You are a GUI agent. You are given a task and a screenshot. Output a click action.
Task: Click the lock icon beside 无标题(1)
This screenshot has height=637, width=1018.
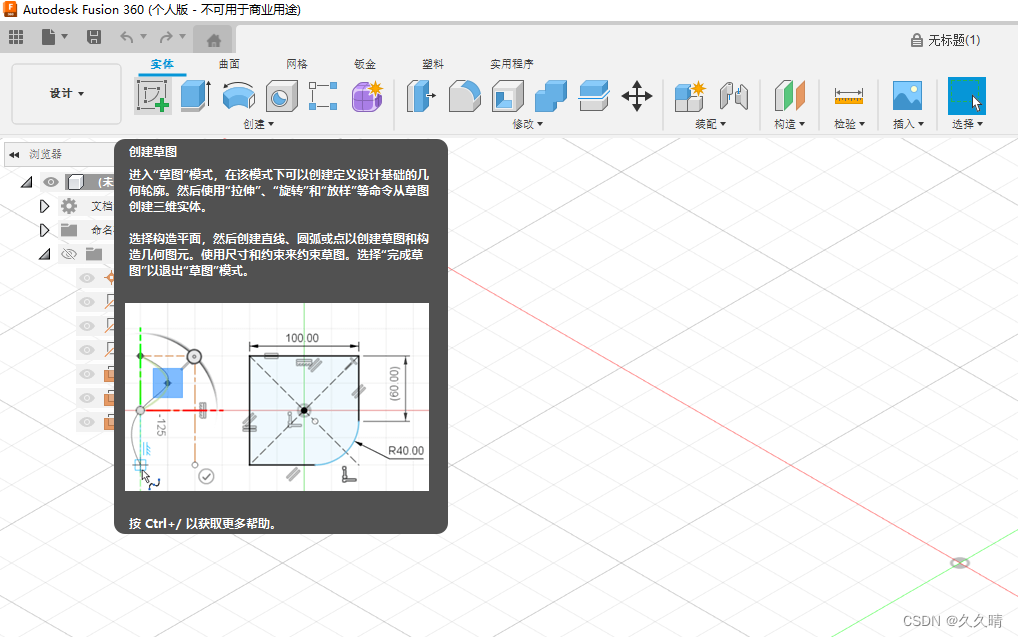tap(917, 40)
